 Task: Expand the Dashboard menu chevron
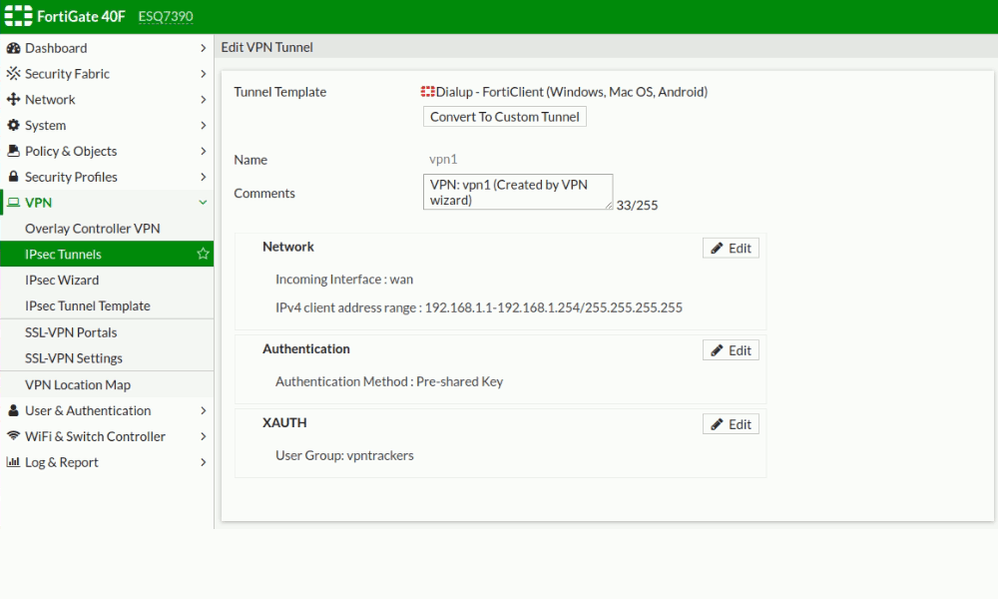[x=203, y=48]
